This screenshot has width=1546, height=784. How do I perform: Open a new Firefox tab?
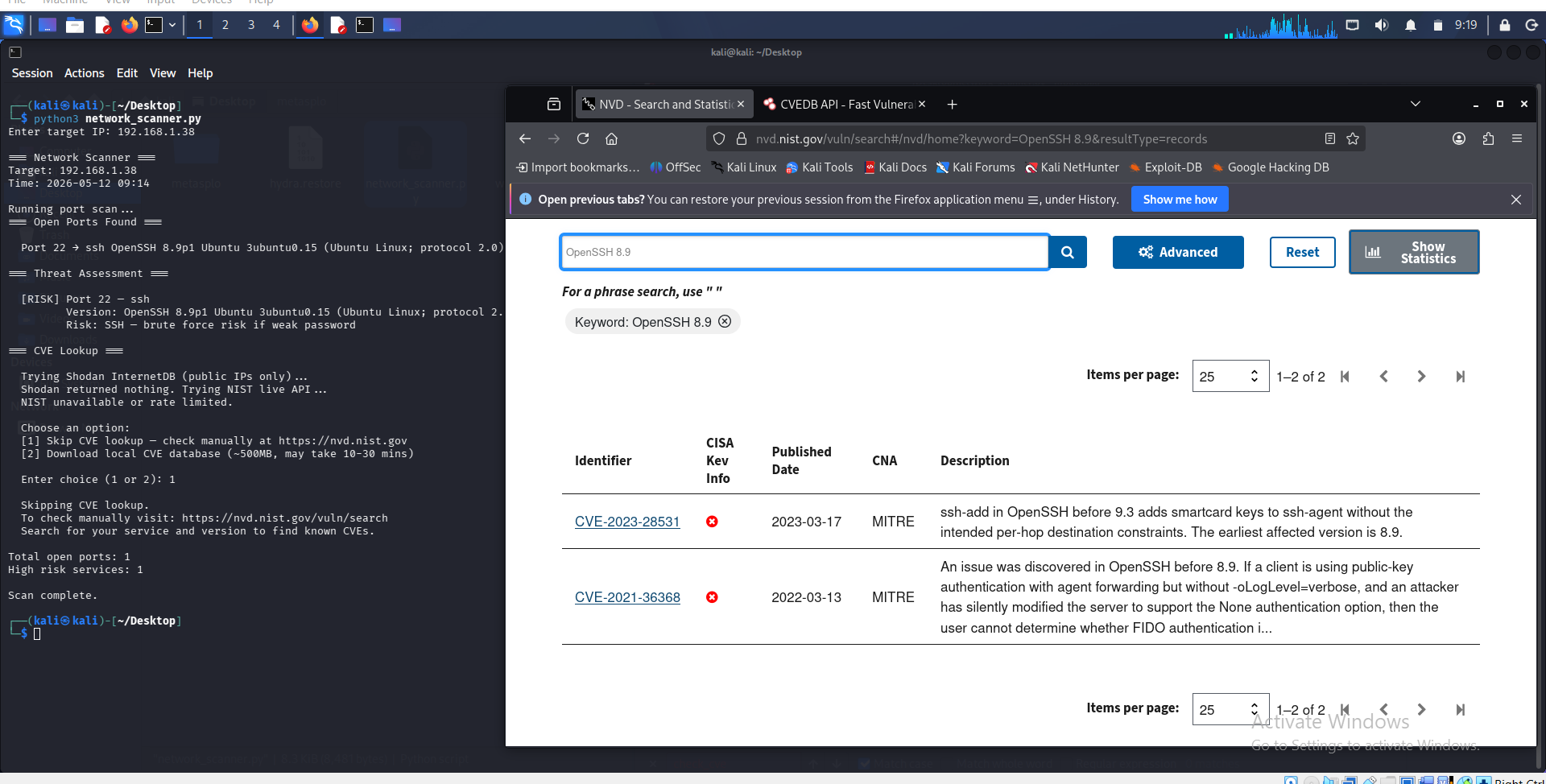tap(952, 105)
